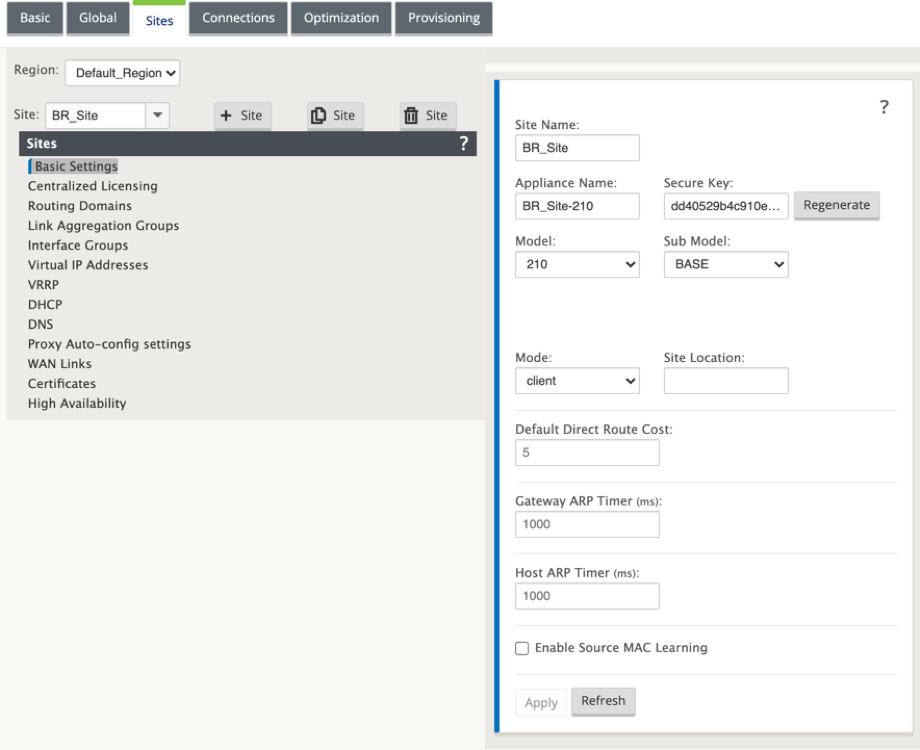Select Basic Settings in the Sites list
920x750 pixels.
click(76, 166)
